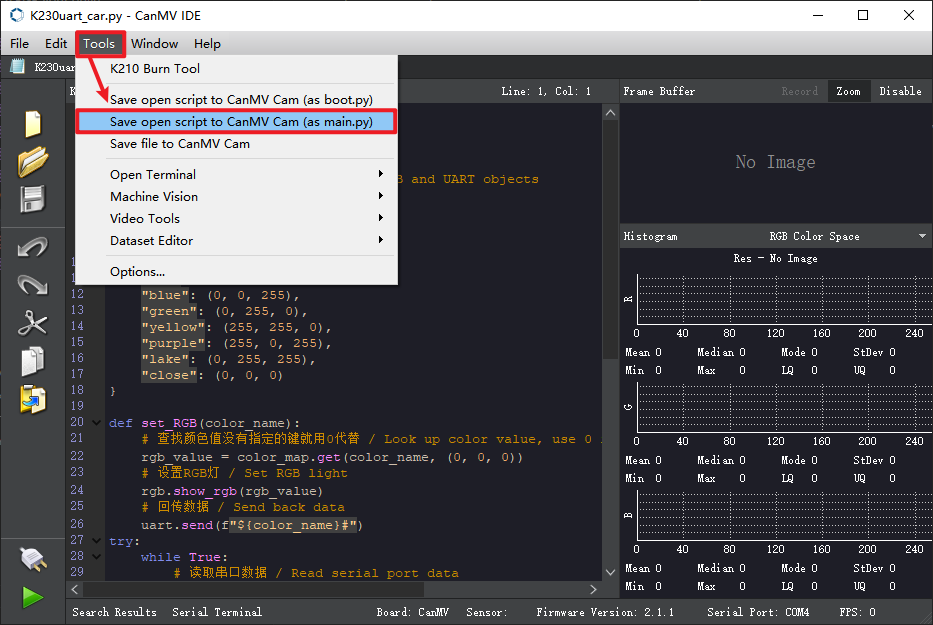Collapse the while True fold arrow
Screen dimensions: 933x625
click(96, 557)
